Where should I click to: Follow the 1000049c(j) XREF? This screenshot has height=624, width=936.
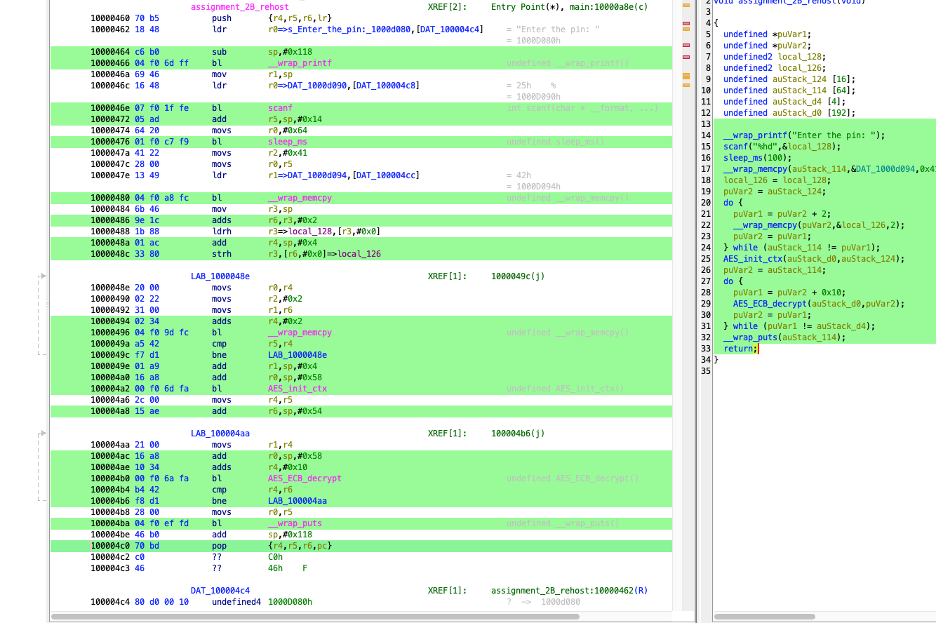click(x=518, y=276)
